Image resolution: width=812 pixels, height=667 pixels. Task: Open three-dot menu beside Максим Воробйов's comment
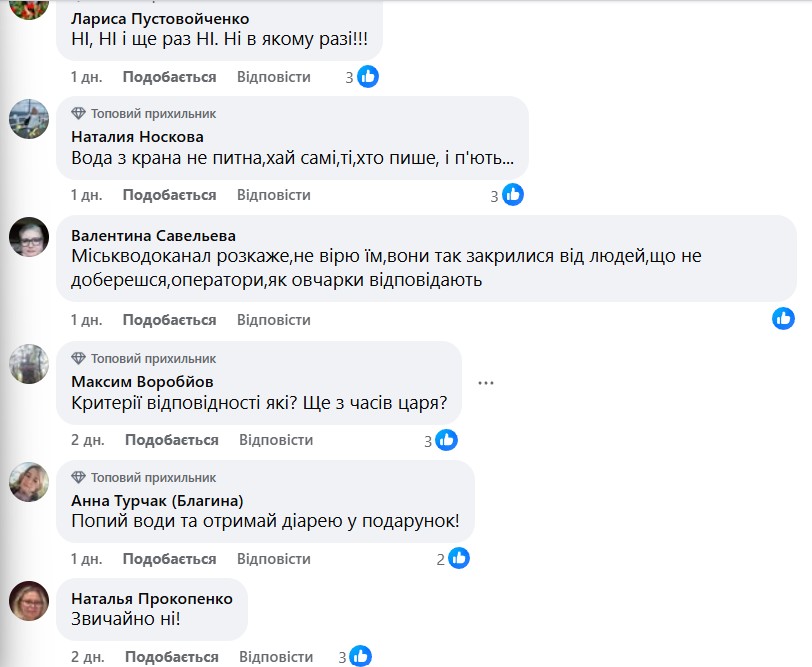point(486,382)
